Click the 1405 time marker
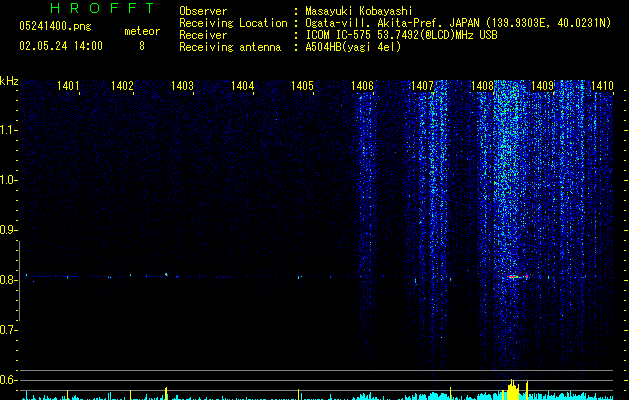This screenshot has height=400, width=629. 302,85
